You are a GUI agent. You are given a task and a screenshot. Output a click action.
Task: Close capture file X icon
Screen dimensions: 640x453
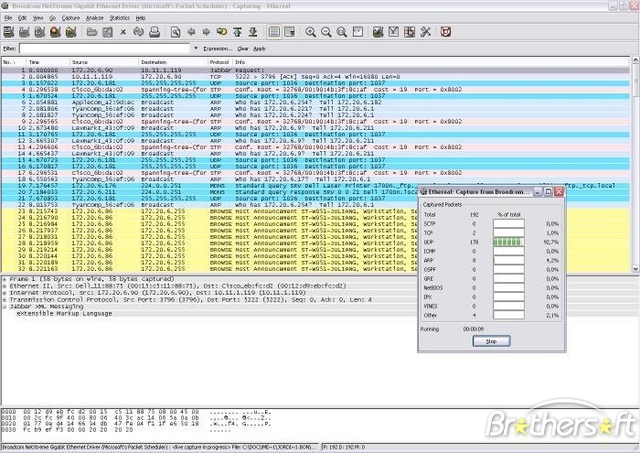point(123,32)
